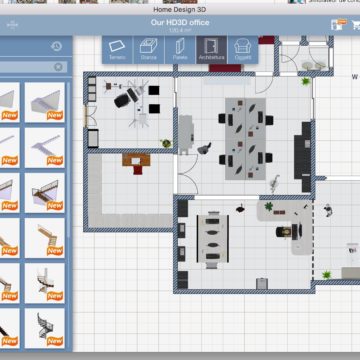Open the Oggetti tab

(x=243, y=50)
